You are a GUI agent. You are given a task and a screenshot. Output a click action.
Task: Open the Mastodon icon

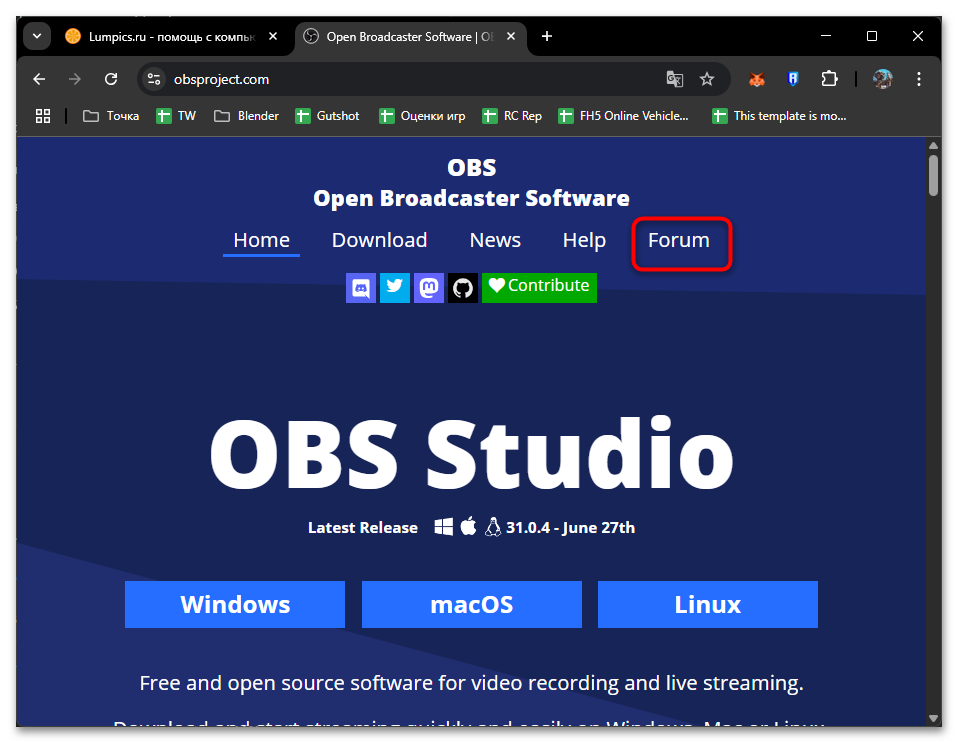point(429,288)
